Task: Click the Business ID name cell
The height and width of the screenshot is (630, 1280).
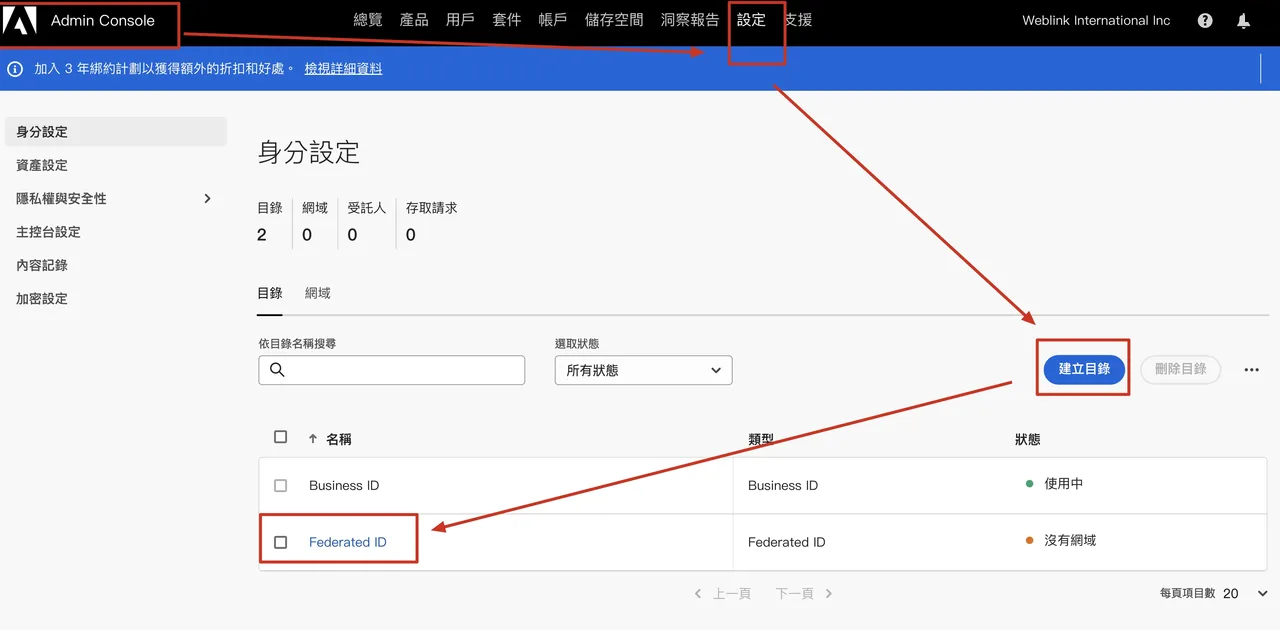Action: [x=344, y=485]
